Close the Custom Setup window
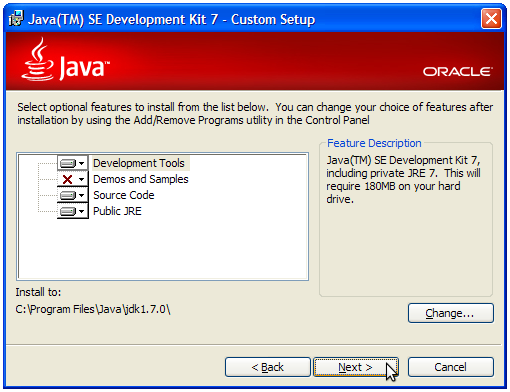The width and height of the screenshot is (510, 392). pyautogui.click(x=491, y=19)
